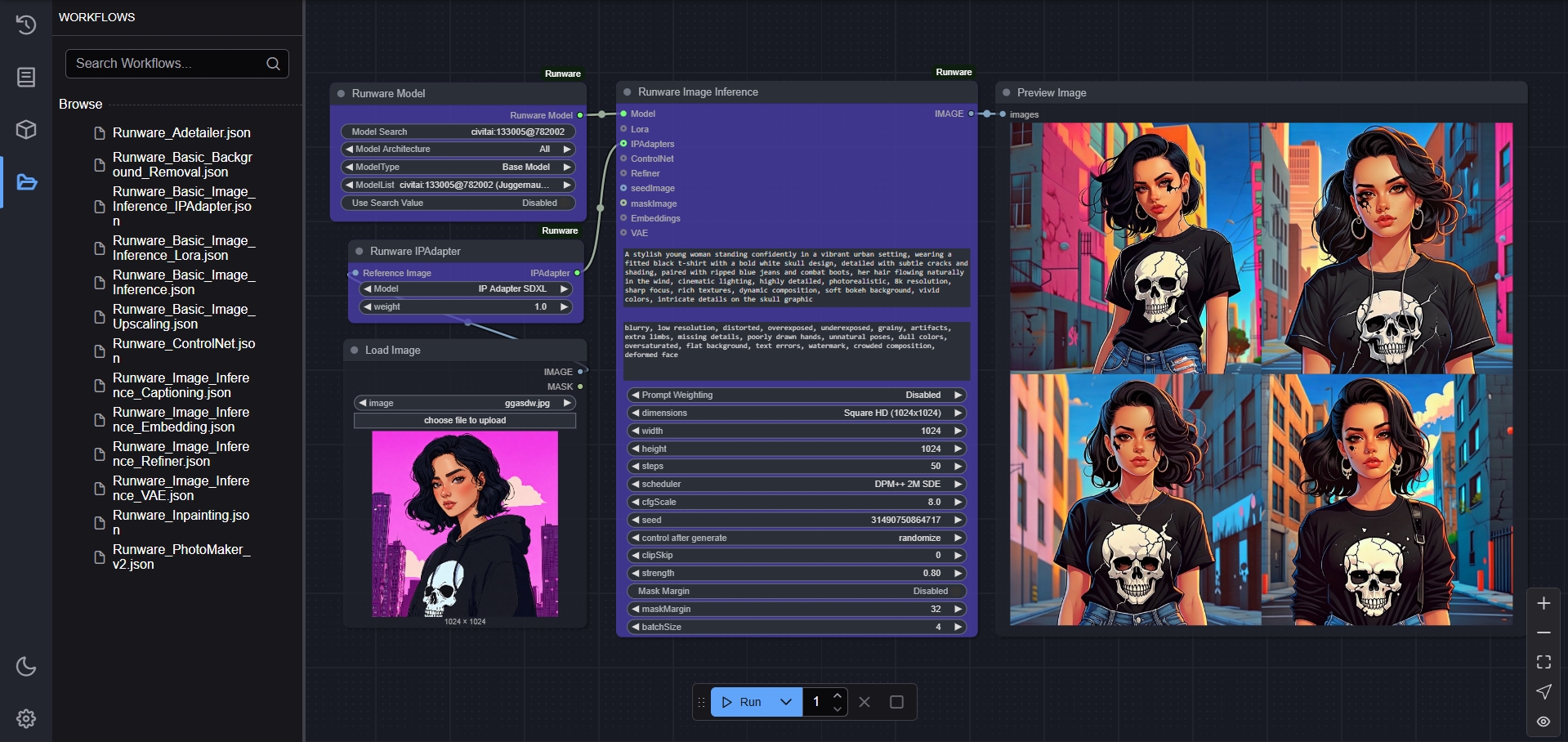Click the search magnifier icon
The height and width of the screenshot is (742, 1568).
(x=273, y=64)
